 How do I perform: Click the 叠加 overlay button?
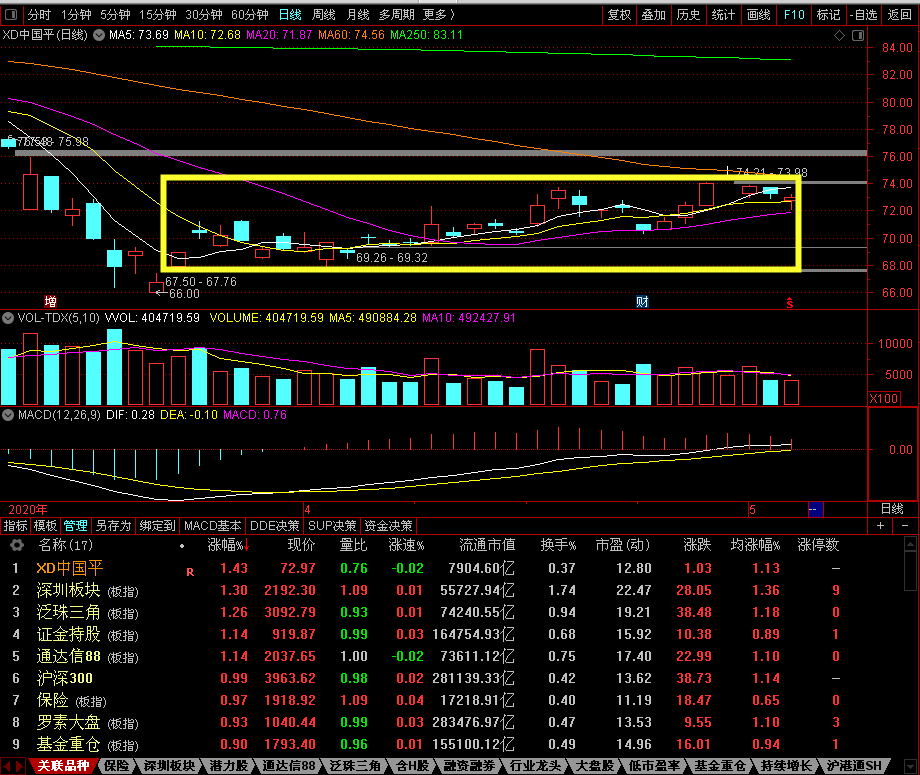(654, 14)
